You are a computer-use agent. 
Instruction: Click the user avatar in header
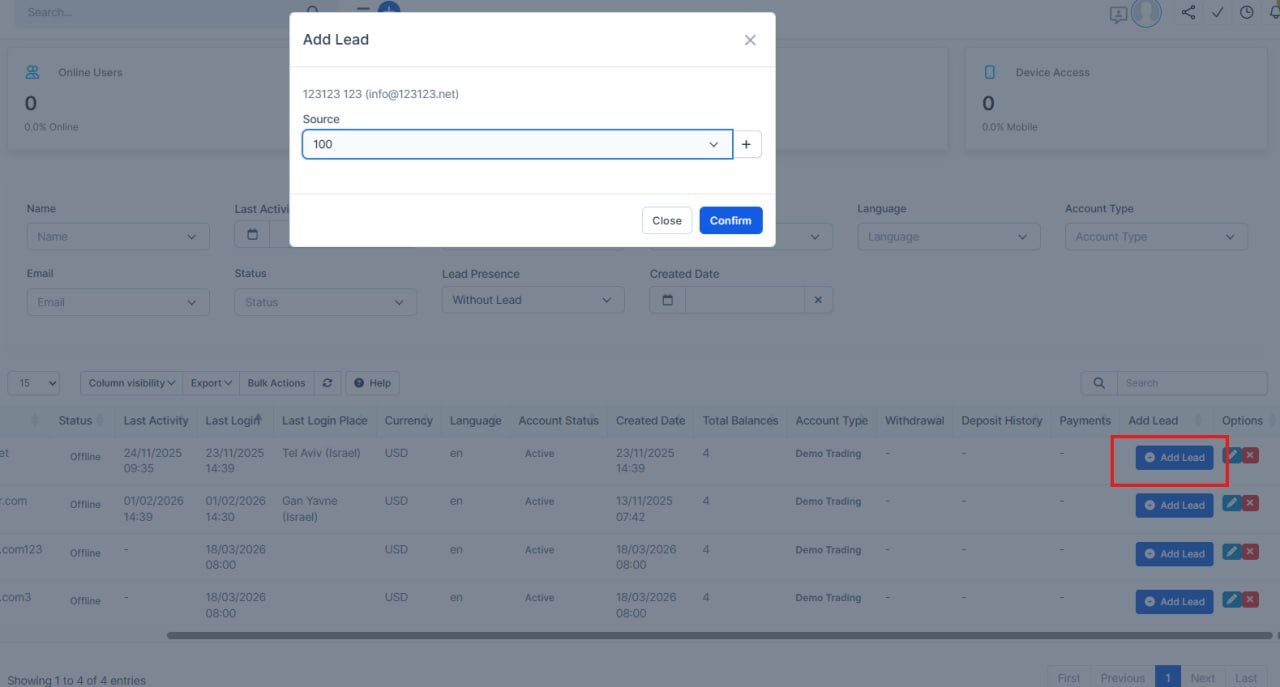tap(1146, 13)
